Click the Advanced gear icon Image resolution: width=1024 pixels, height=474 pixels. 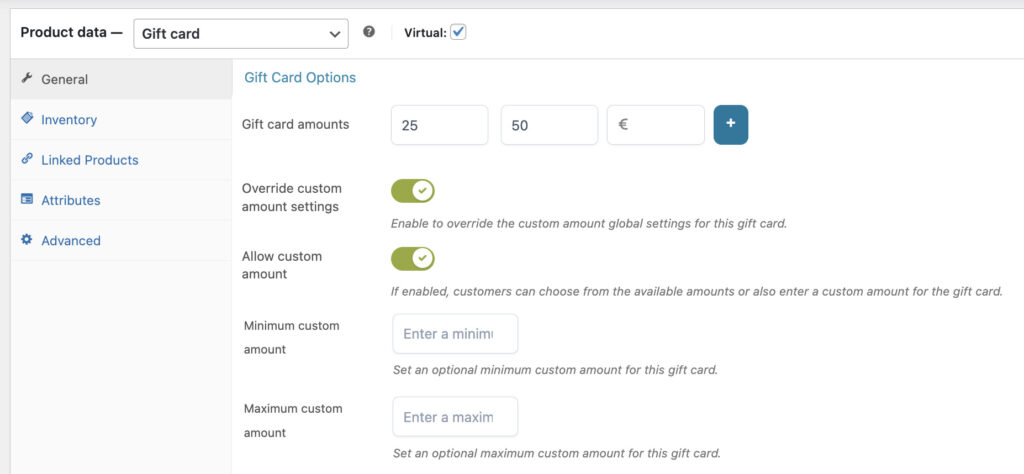(27, 240)
